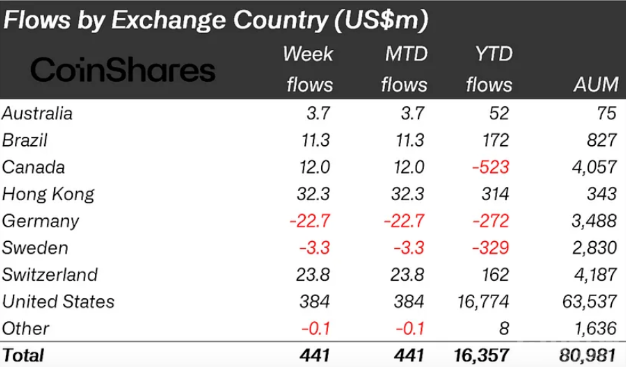Image resolution: width=626 pixels, height=367 pixels.
Task: Click United States AUM value 63,537
Action: point(590,302)
